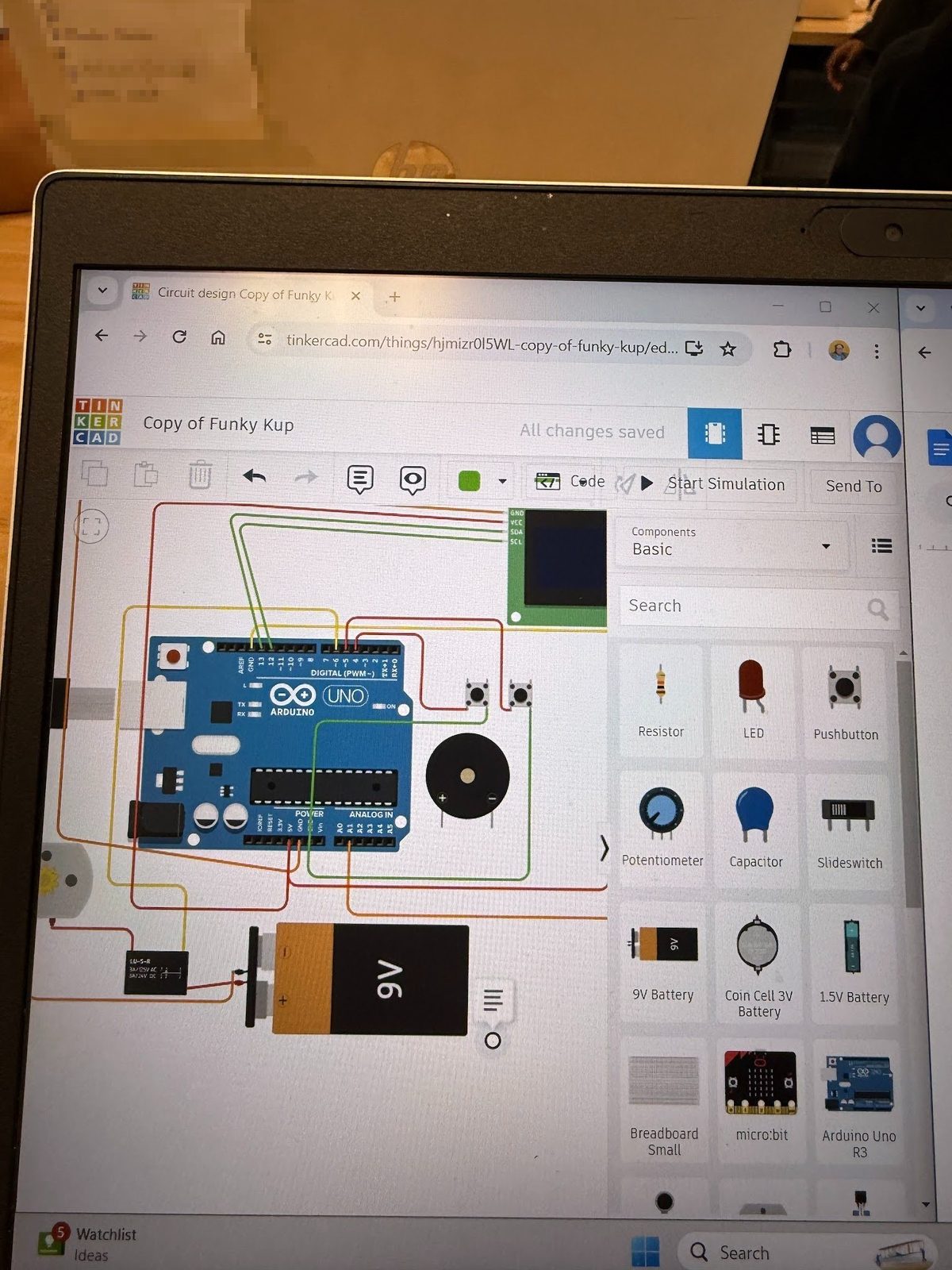952x1270 pixels.
Task: Open the Chrome three-dot menu
Action: [x=877, y=351]
